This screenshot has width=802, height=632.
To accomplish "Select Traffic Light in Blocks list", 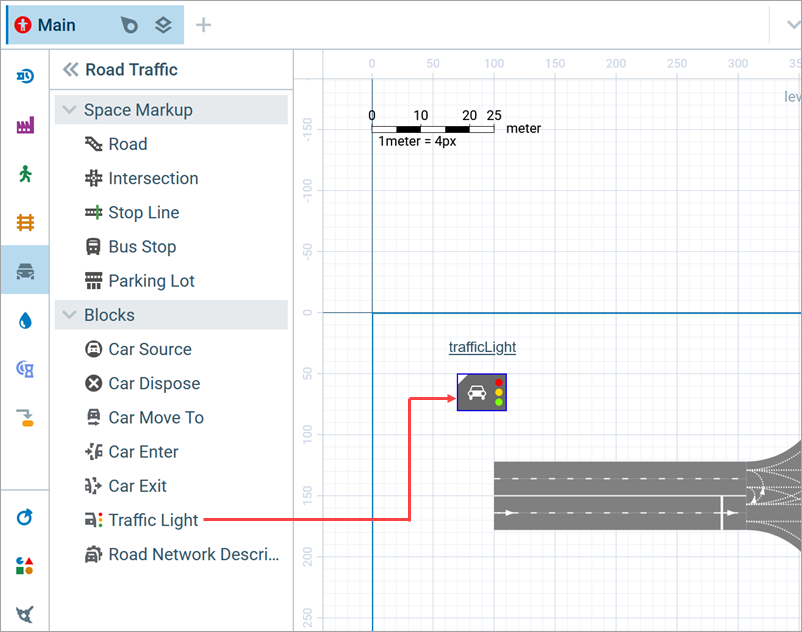I will [153, 520].
